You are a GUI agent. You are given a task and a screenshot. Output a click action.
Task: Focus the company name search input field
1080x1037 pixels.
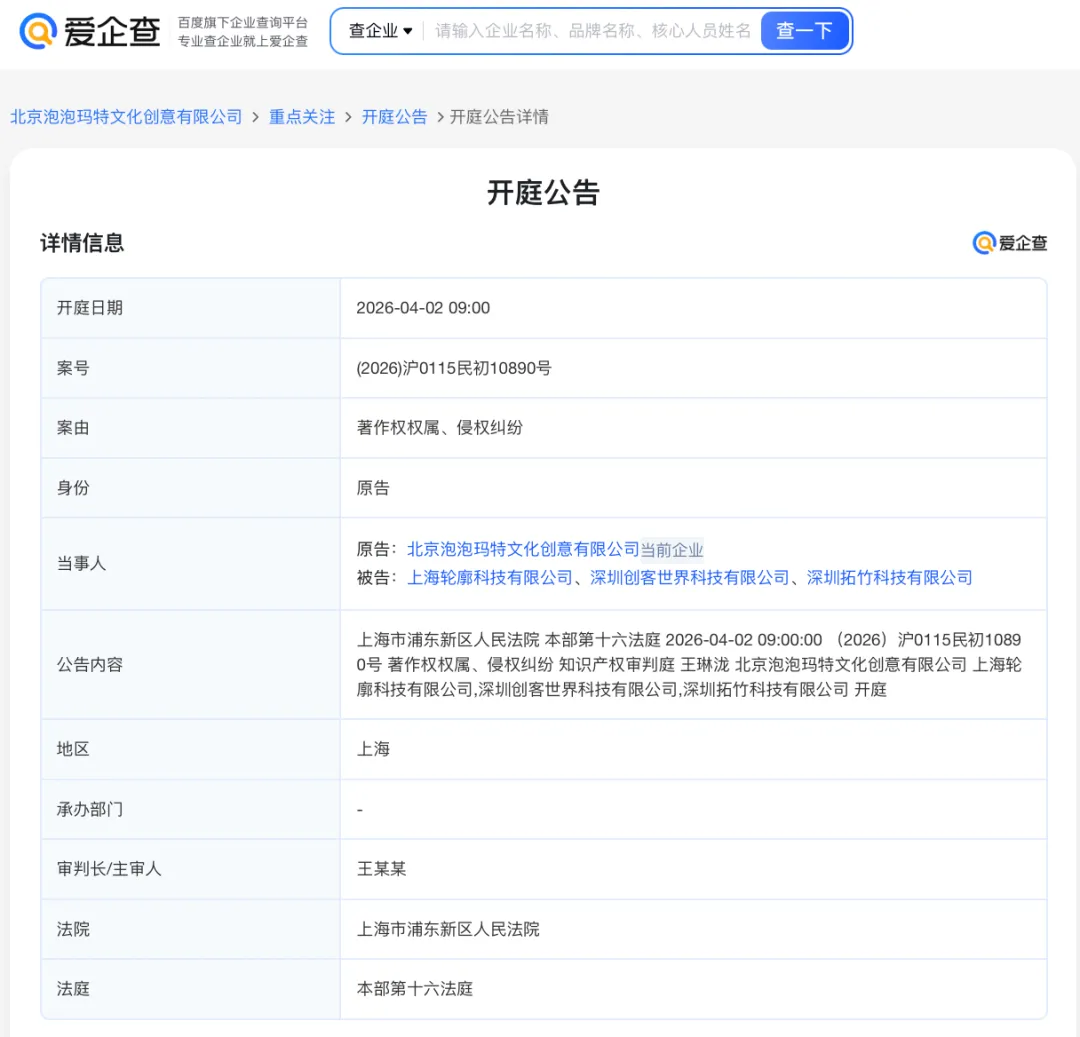[x=592, y=31]
